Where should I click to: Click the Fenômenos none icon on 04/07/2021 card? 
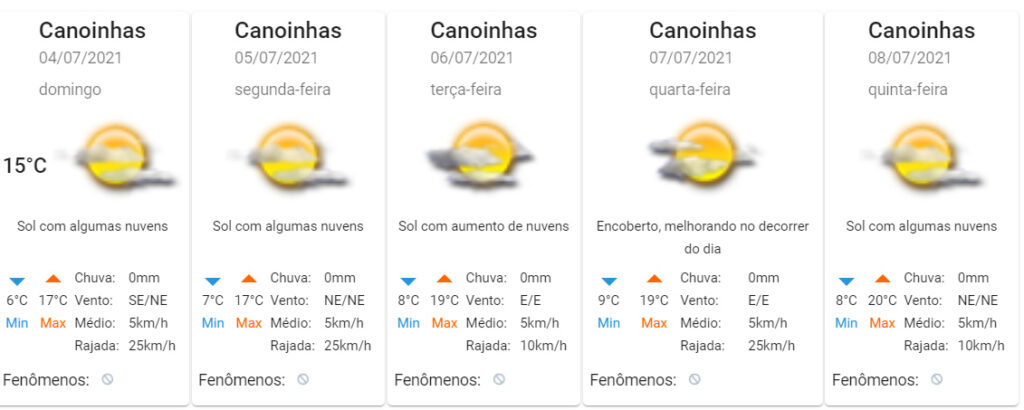coord(107,379)
